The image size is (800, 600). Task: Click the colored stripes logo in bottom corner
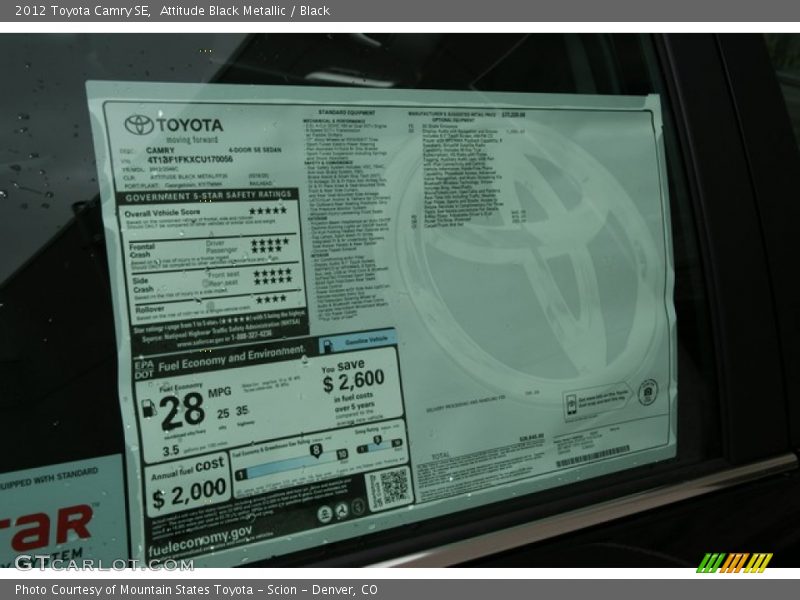click(733, 562)
